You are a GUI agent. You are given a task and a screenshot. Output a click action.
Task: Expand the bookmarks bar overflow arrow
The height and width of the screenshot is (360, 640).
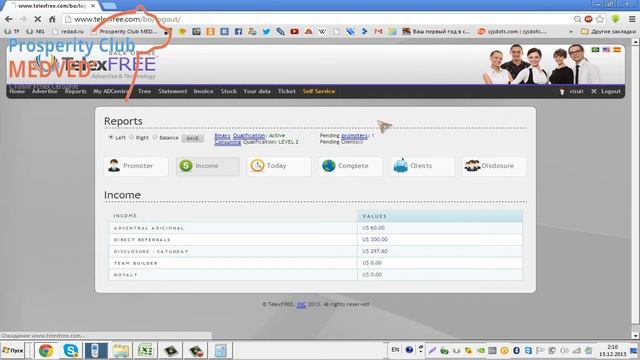(571, 31)
